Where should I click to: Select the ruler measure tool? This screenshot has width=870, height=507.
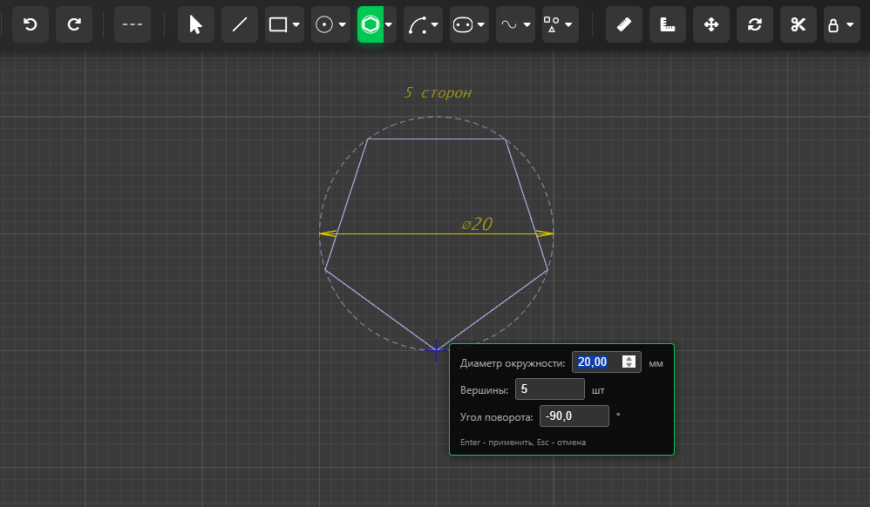click(624, 24)
